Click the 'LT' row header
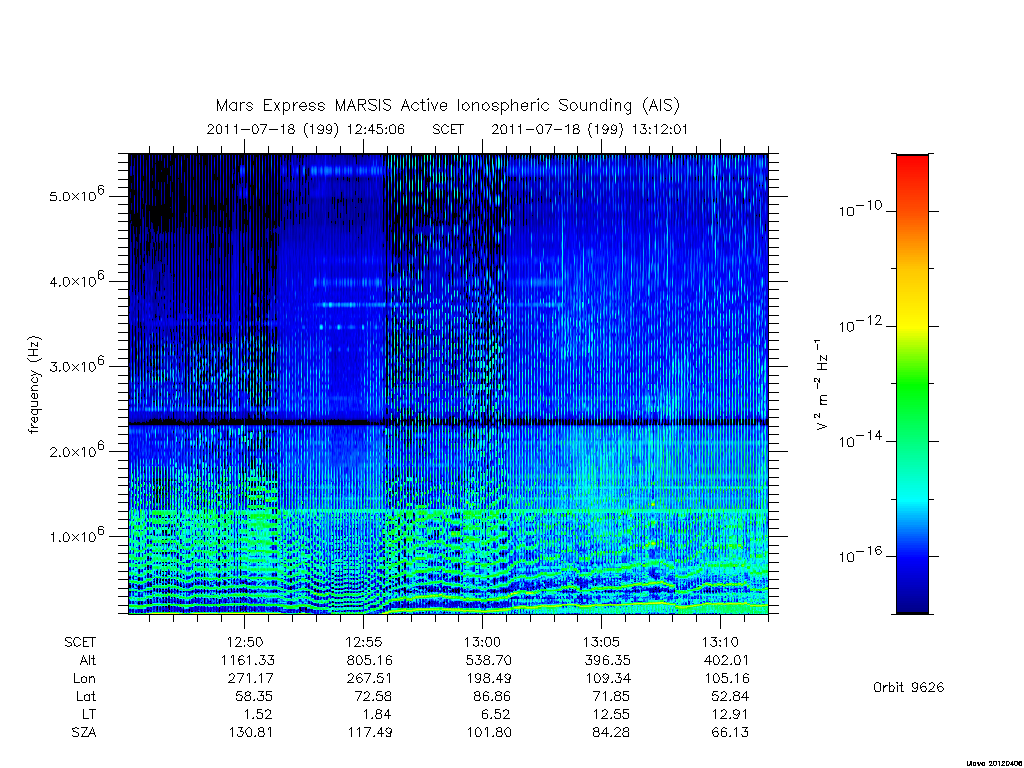This screenshot has height=768, width=1024. [89, 714]
